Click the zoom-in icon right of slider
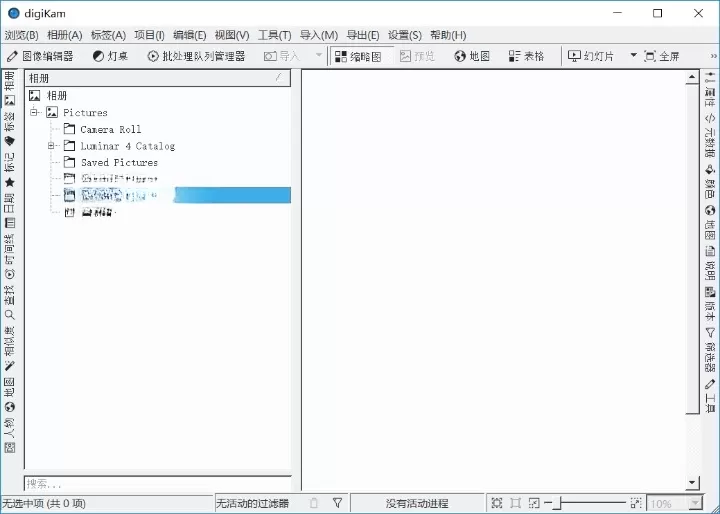720x514 pixels. [636, 503]
